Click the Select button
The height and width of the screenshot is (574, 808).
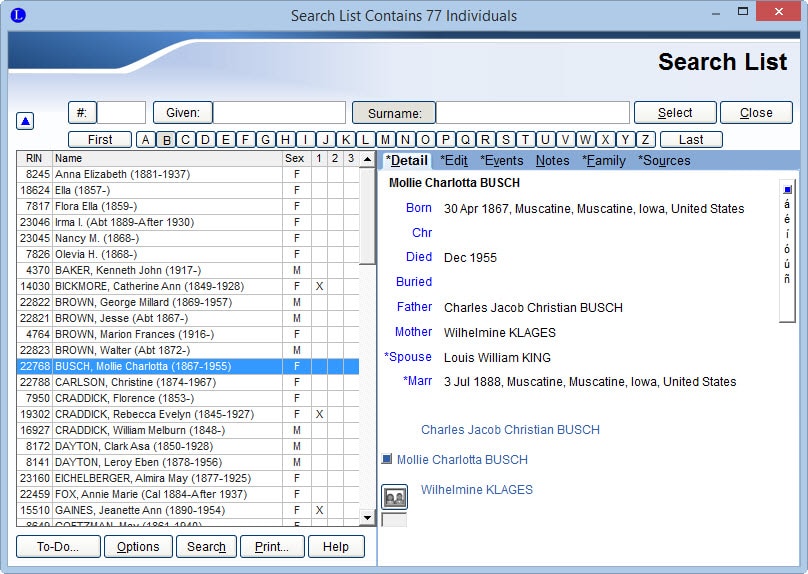[x=675, y=112]
